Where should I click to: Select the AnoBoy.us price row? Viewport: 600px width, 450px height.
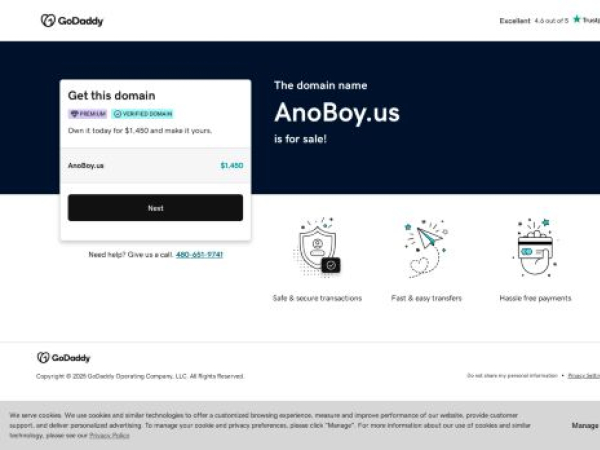(155, 165)
